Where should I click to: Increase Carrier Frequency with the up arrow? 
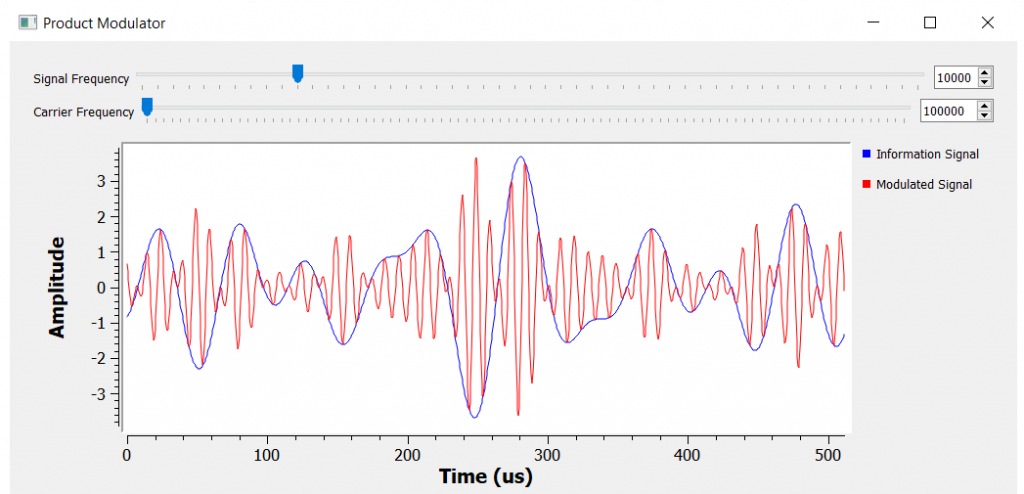[985, 106]
